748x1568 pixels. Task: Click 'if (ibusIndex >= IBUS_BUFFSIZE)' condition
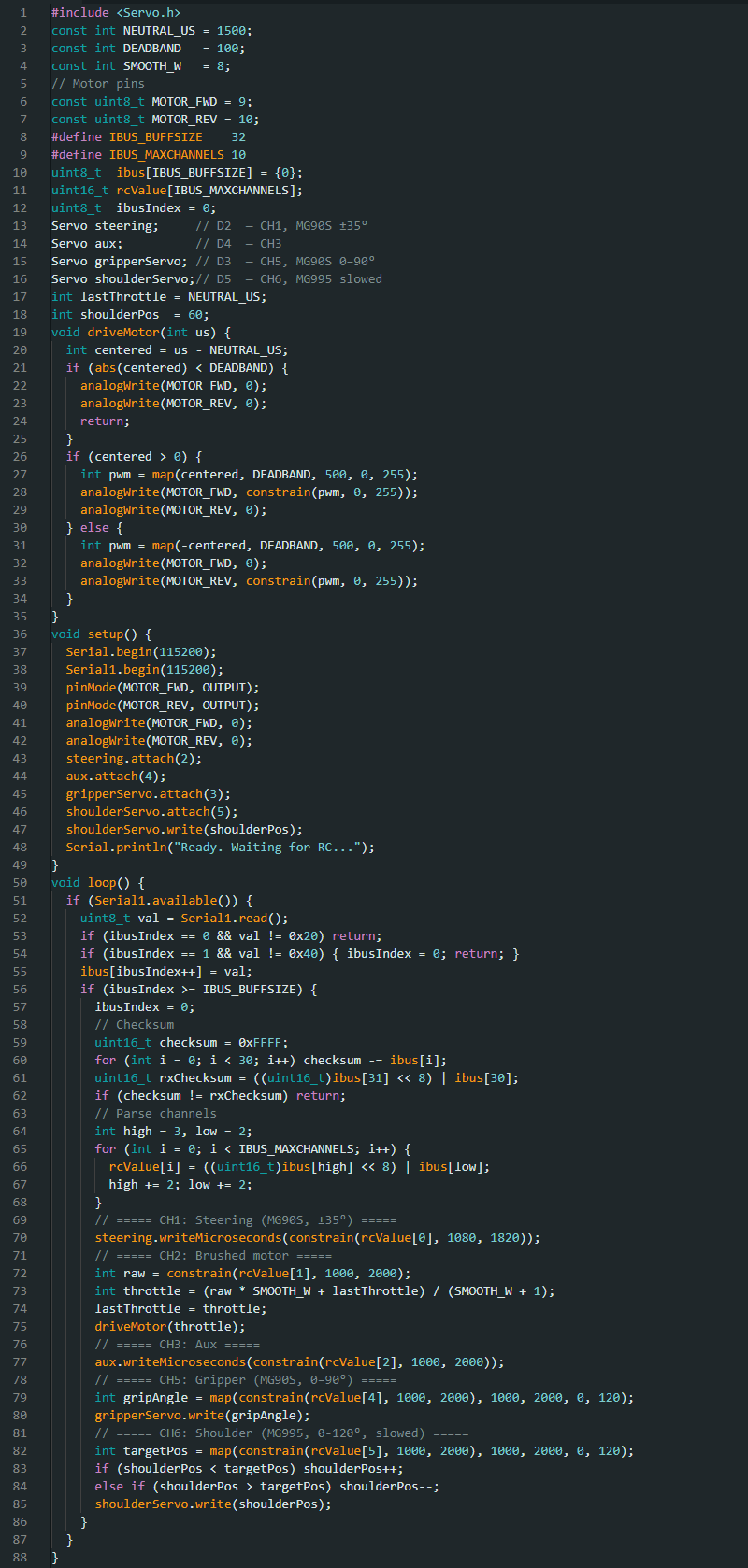[198, 990]
